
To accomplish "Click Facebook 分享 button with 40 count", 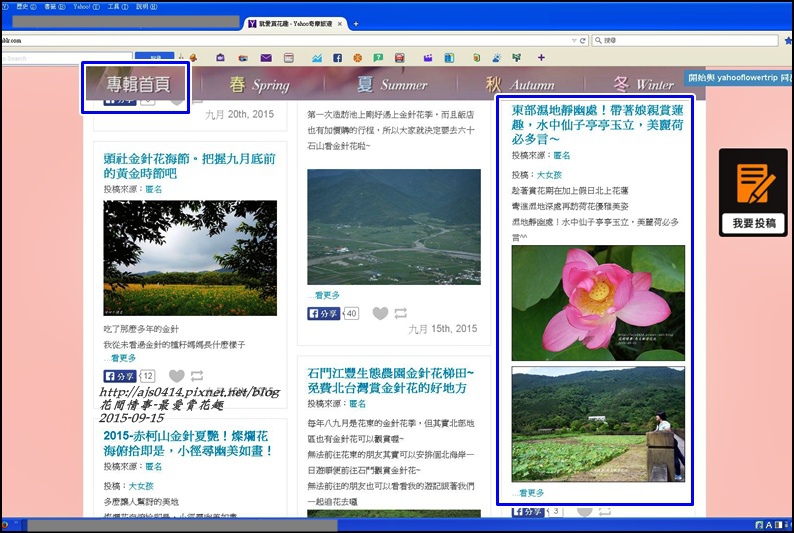I will (x=324, y=313).
